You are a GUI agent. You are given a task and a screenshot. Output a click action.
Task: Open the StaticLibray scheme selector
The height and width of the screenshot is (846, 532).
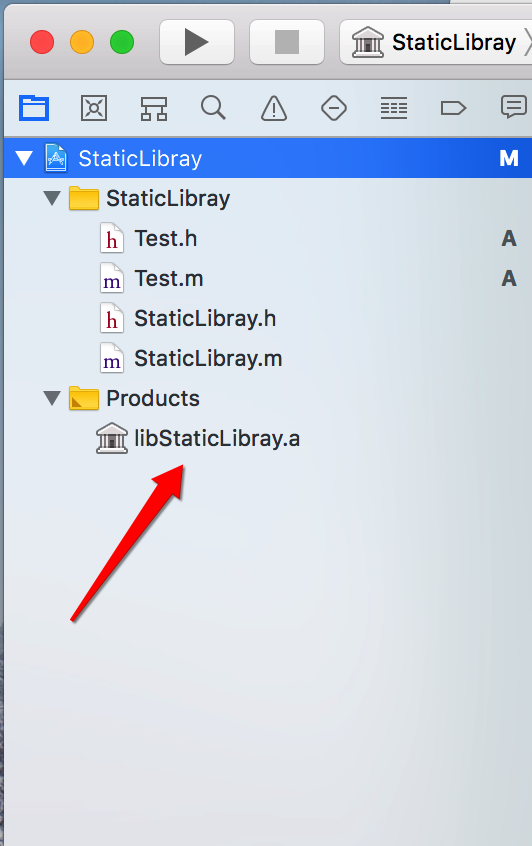(x=436, y=42)
